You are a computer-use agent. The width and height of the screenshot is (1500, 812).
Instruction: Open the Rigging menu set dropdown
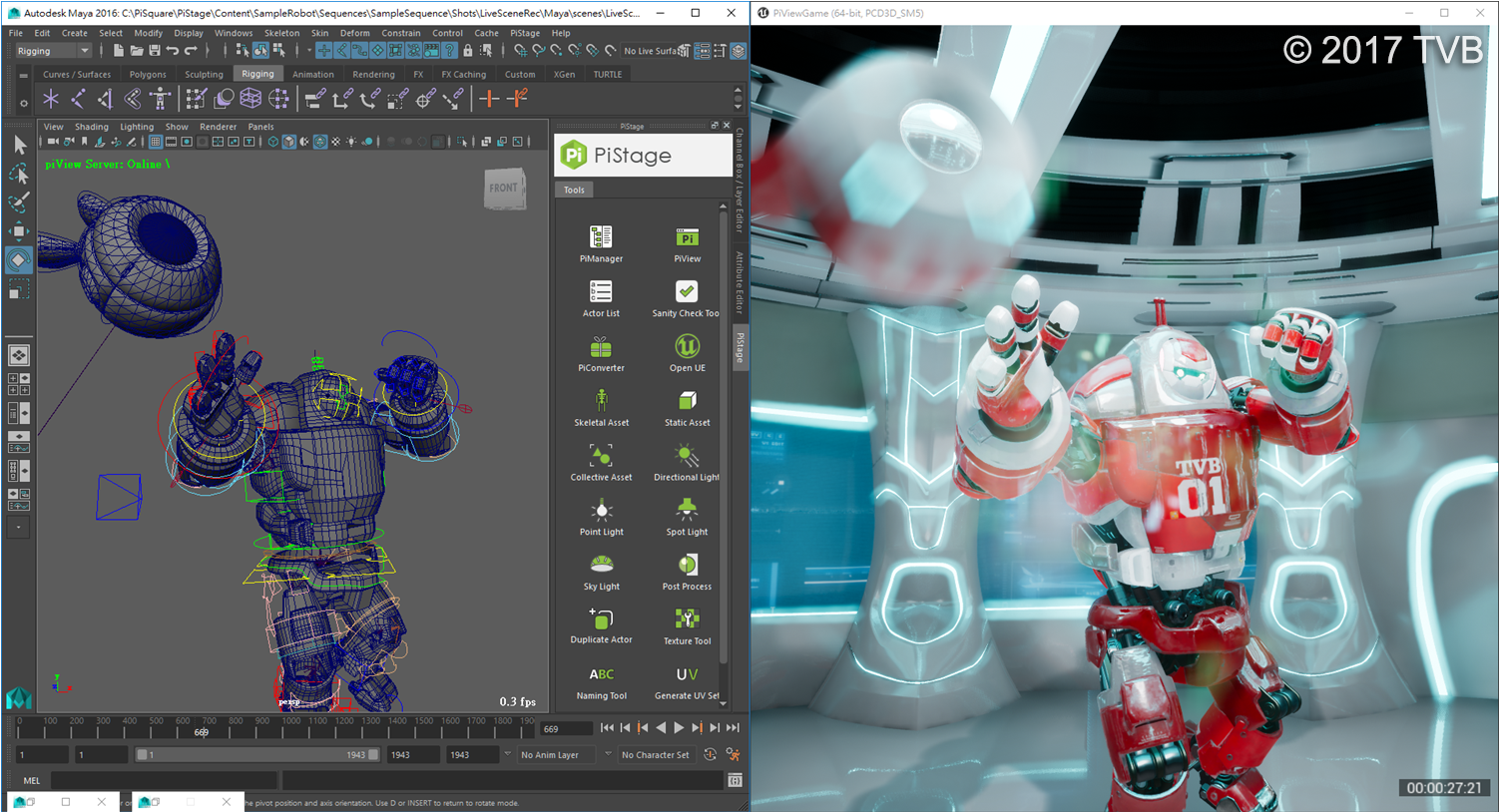(x=50, y=50)
